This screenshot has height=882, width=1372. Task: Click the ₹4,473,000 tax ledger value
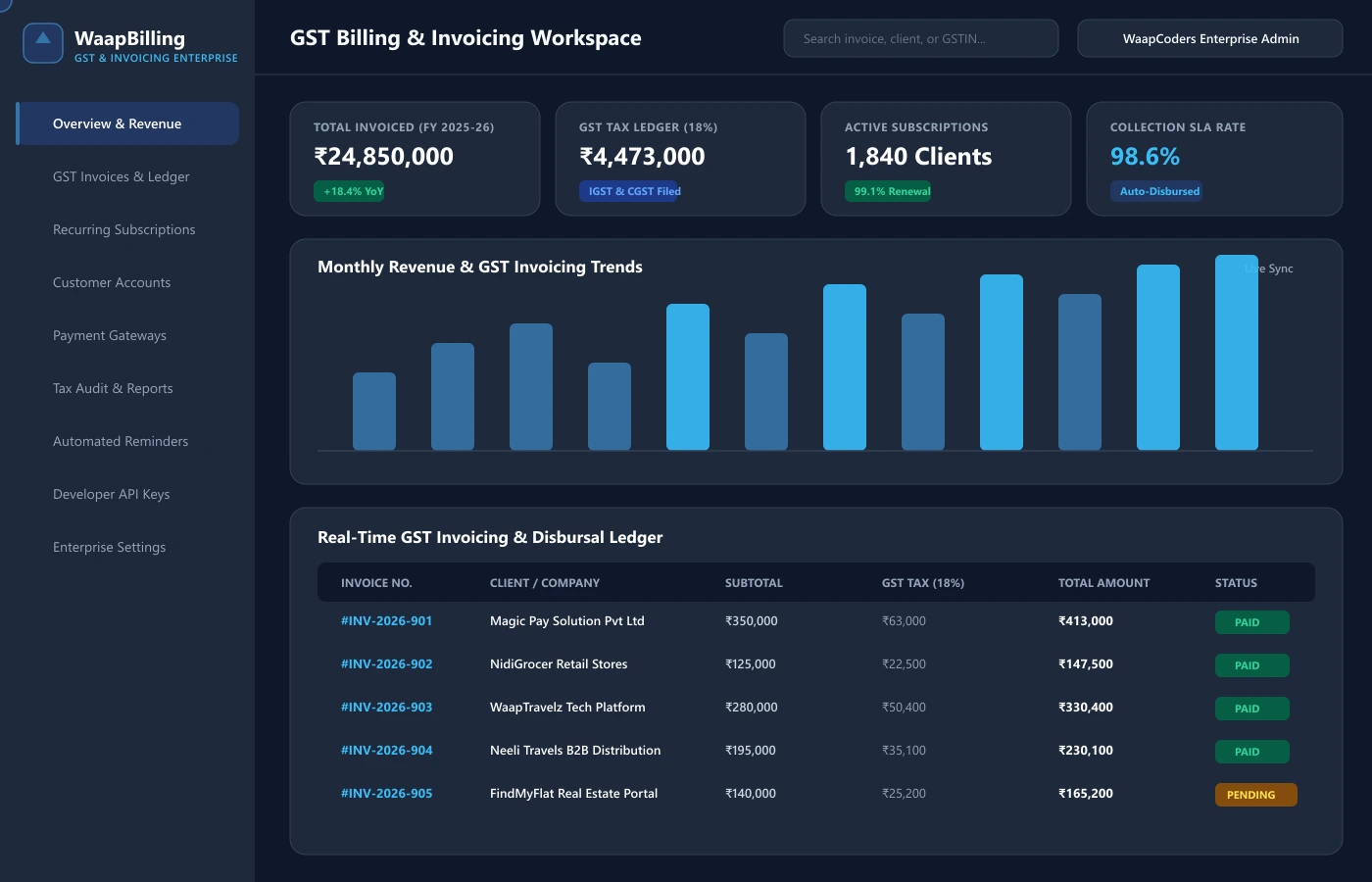click(x=642, y=157)
